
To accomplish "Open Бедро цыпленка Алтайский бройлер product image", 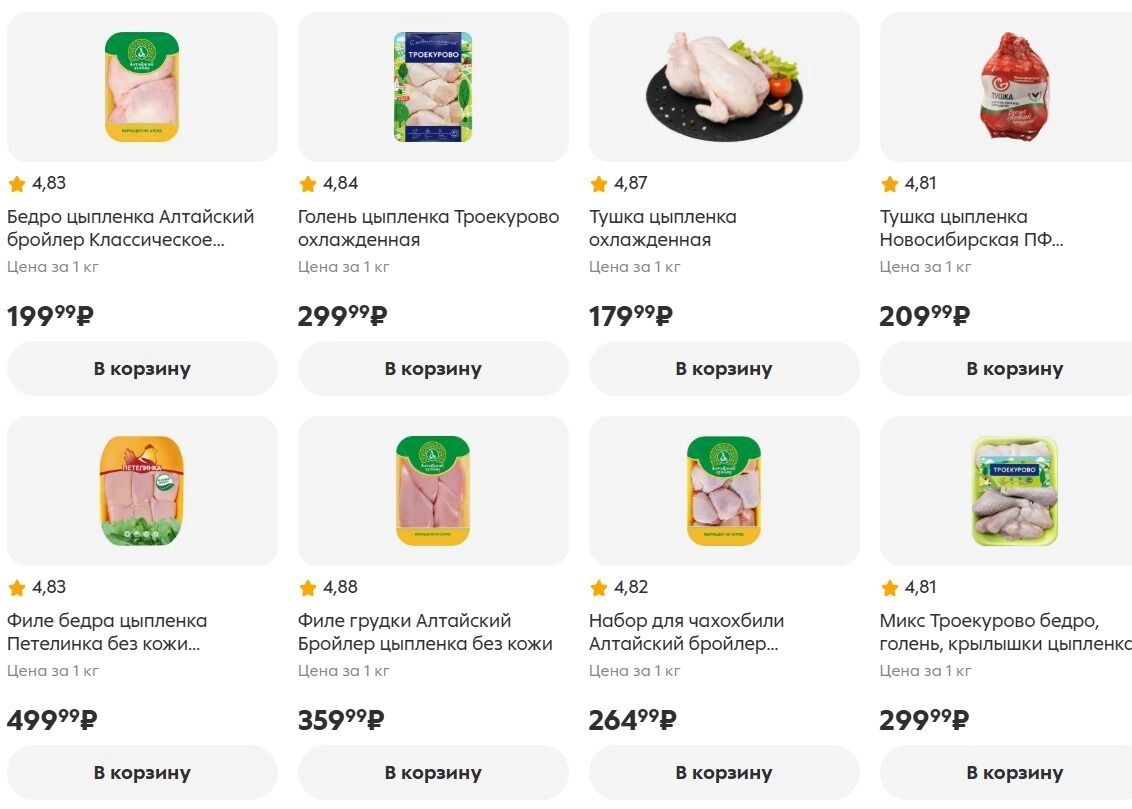I will [x=142, y=87].
